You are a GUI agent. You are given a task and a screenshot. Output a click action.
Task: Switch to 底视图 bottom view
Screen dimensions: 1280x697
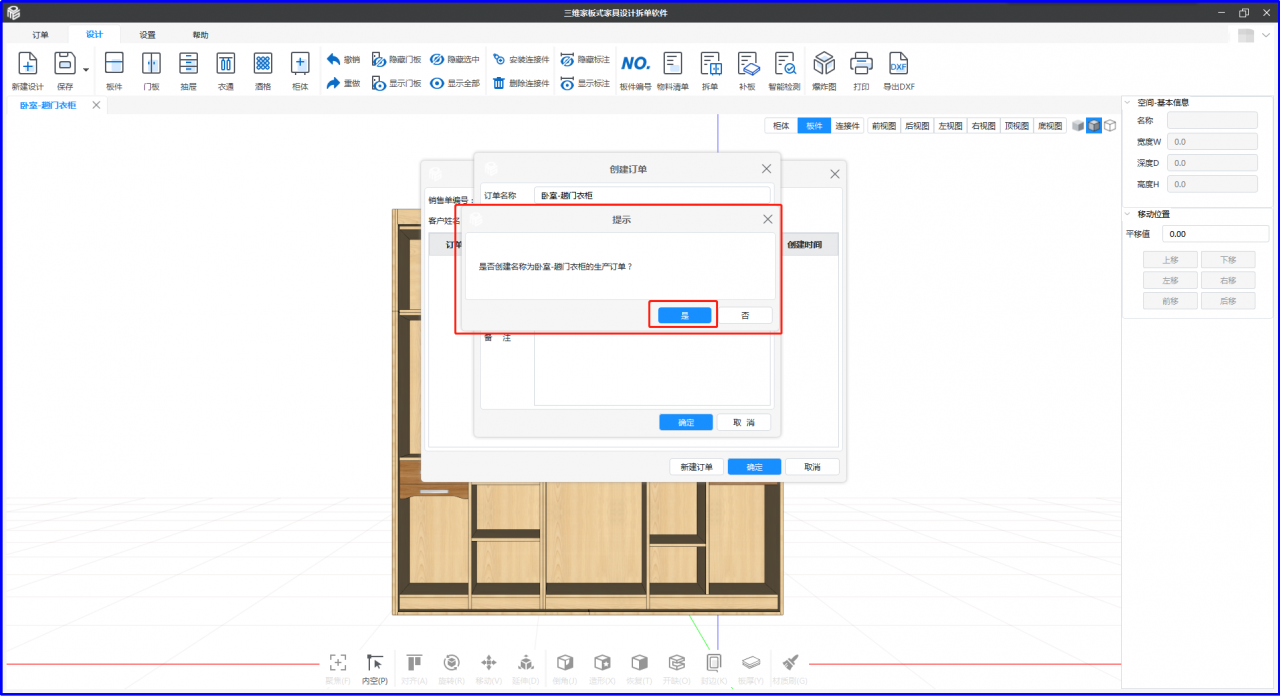pyautogui.click(x=1050, y=126)
